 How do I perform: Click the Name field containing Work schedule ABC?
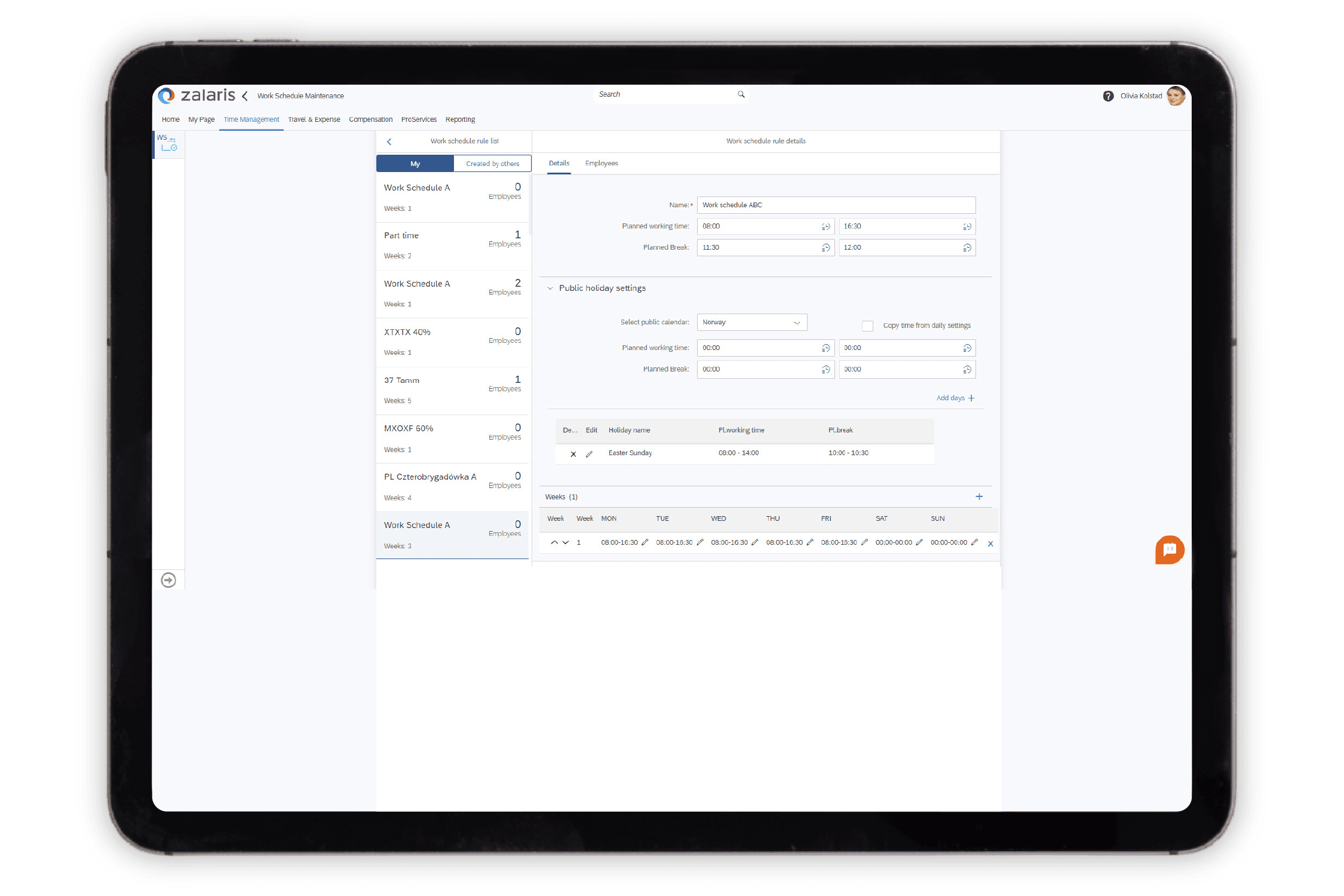tap(835, 205)
